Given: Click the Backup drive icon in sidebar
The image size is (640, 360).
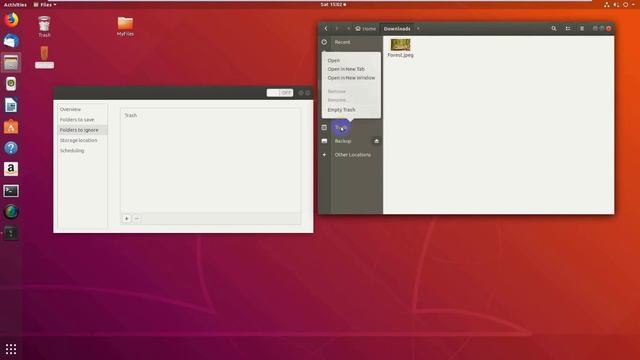Looking at the screenshot, I should [x=324, y=141].
